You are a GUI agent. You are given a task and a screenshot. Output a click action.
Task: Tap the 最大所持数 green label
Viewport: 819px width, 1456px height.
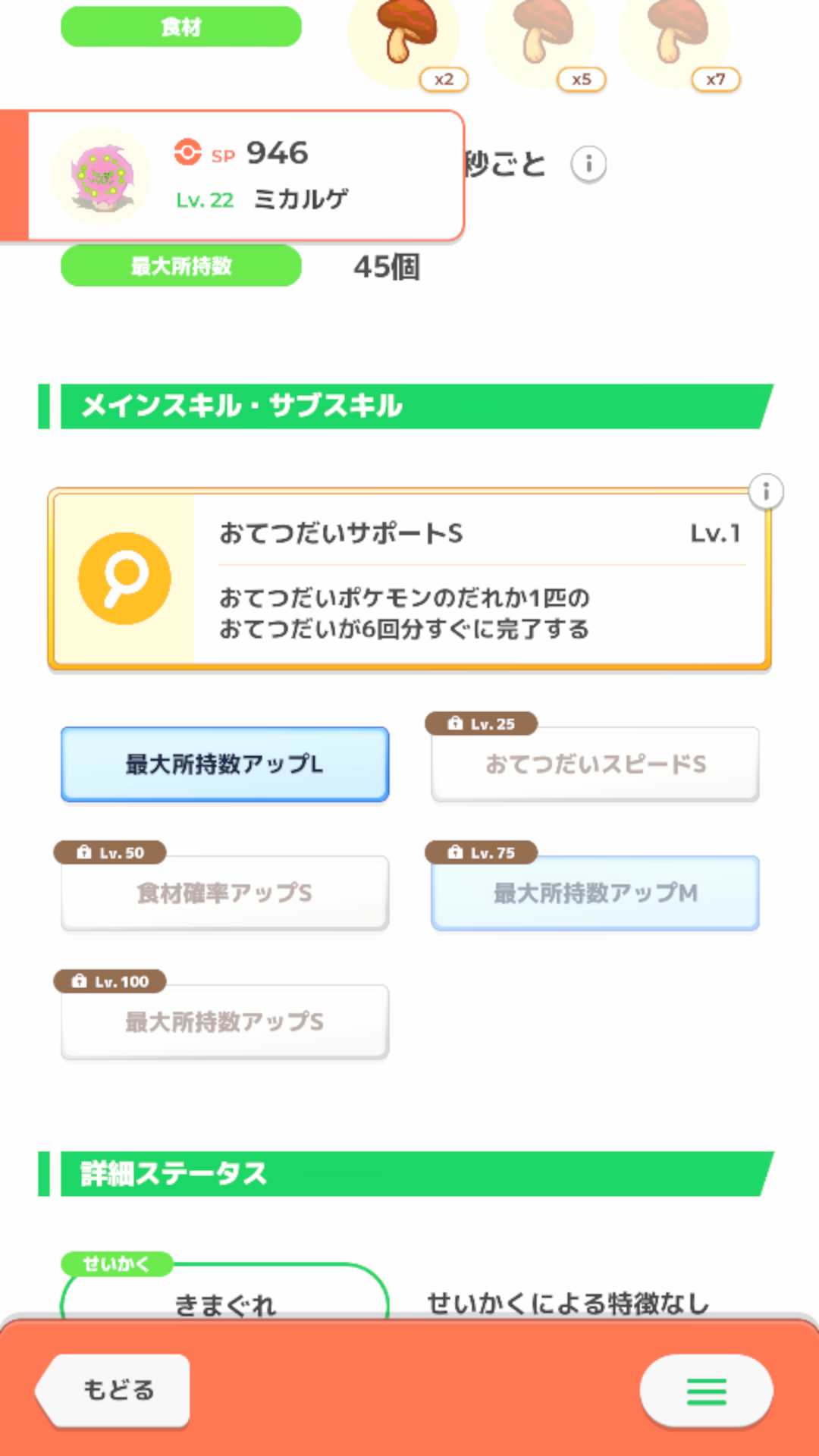pos(181,266)
